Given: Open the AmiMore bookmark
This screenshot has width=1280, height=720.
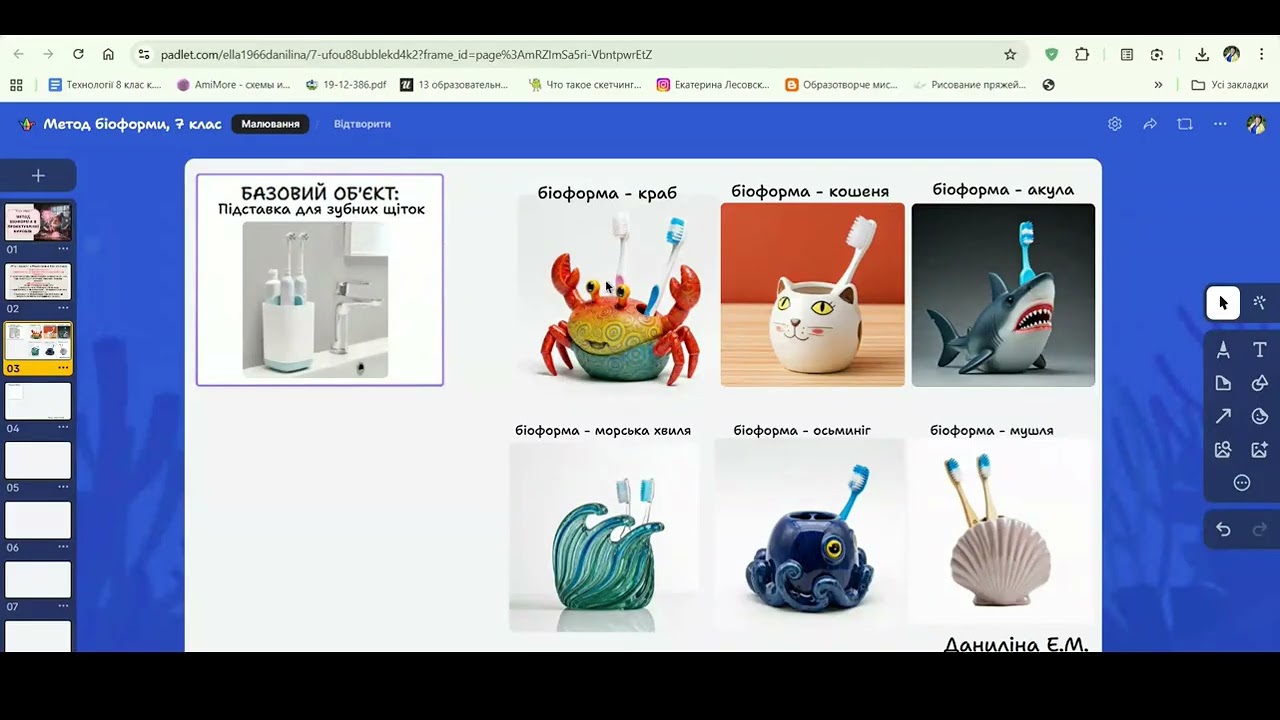Looking at the screenshot, I should coord(234,85).
